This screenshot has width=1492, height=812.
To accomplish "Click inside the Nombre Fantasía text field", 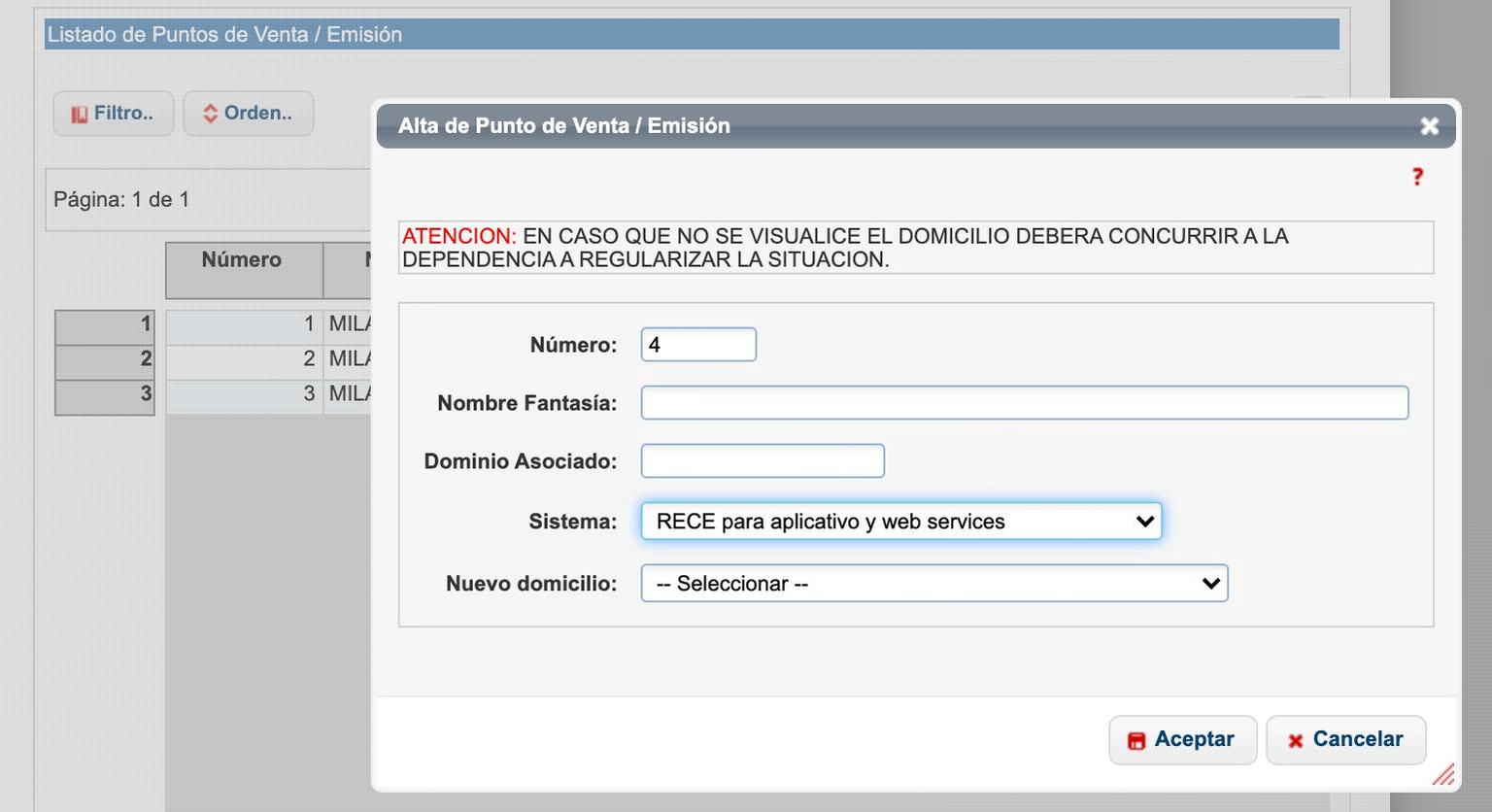I will tap(1024, 402).
